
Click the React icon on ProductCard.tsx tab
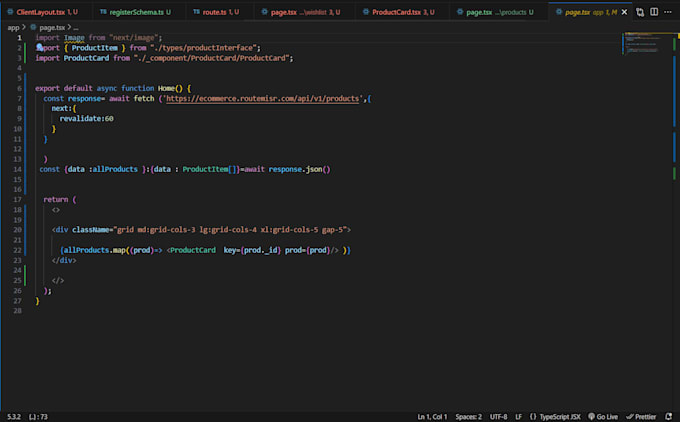366,12
